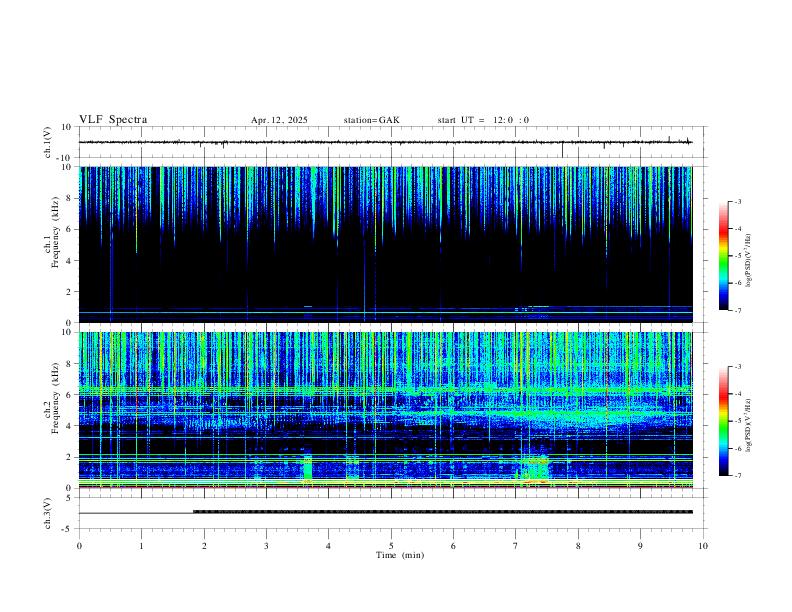The width and height of the screenshot is (792, 612).
Task: Click inside the ch.2 spectrogram panel
Action: click(x=386, y=410)
